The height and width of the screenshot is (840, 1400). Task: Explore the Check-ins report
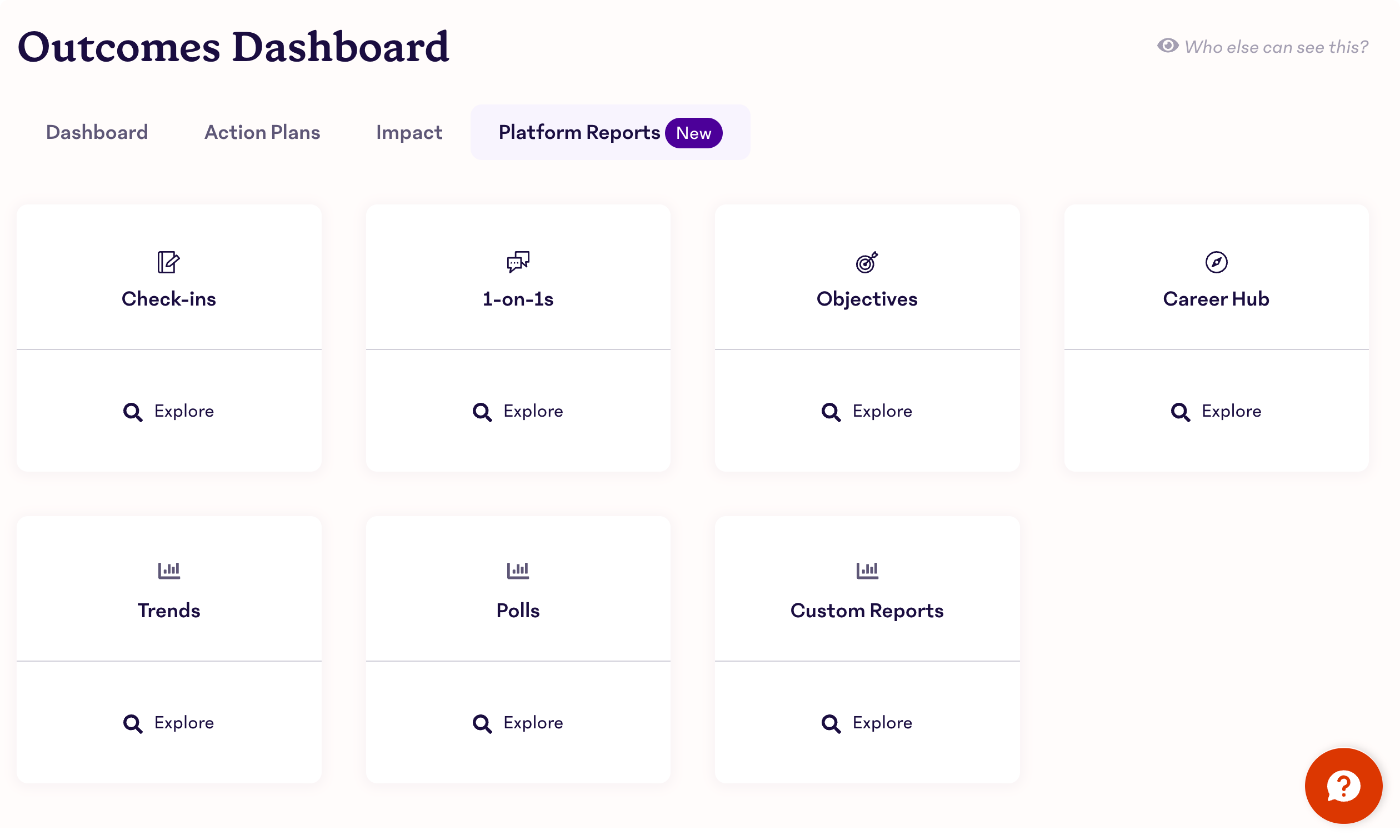click(168, 411)
